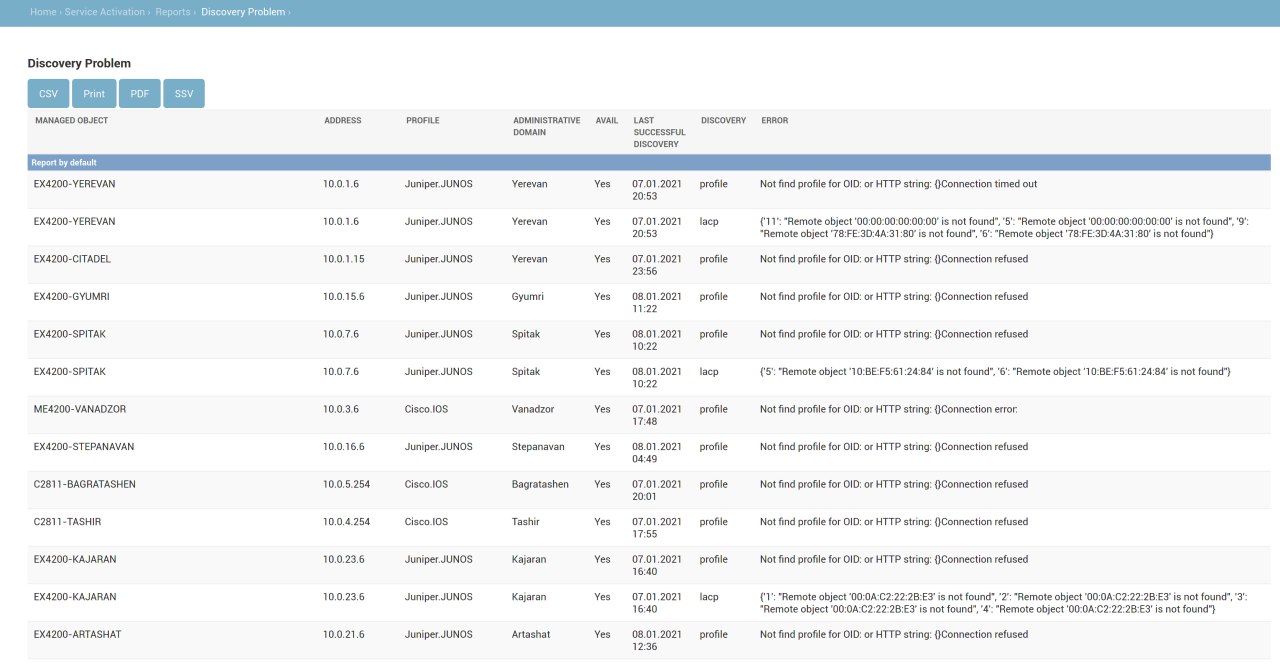The width and height of the screenshot is (1280, 665).
Task: Sort by Address column header
Action: pos(343,121)
